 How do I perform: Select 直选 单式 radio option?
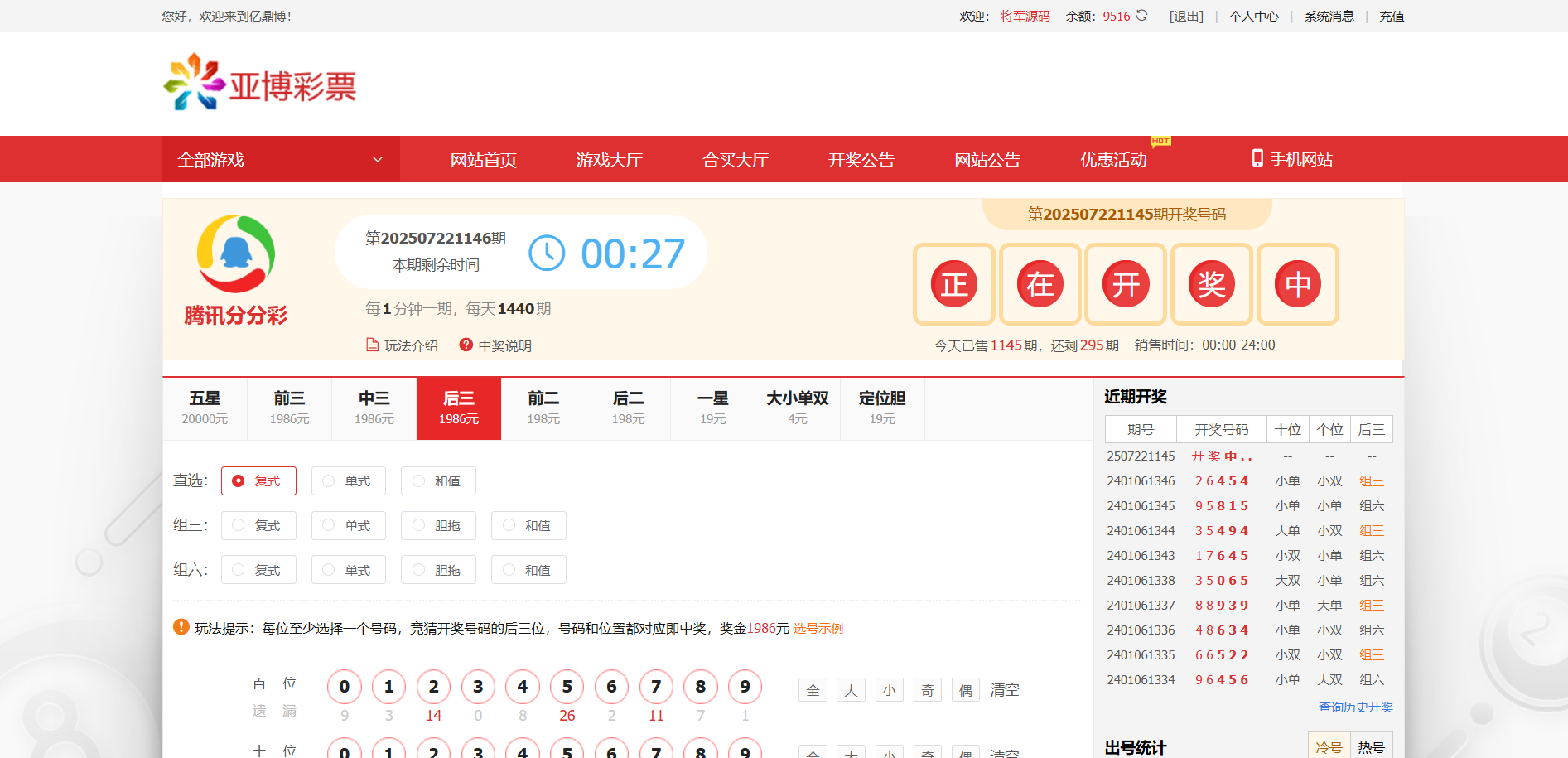[349, 481]
